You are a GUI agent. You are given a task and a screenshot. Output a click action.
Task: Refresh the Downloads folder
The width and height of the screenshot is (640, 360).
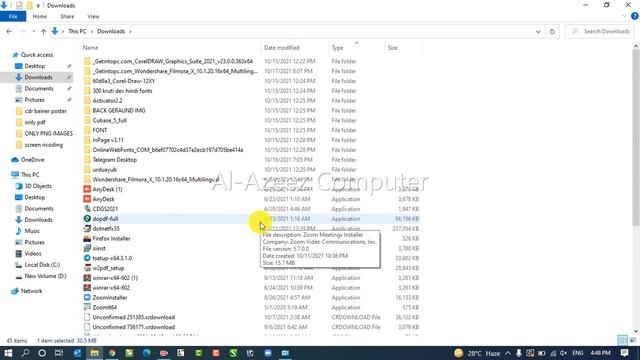[552, 31]
